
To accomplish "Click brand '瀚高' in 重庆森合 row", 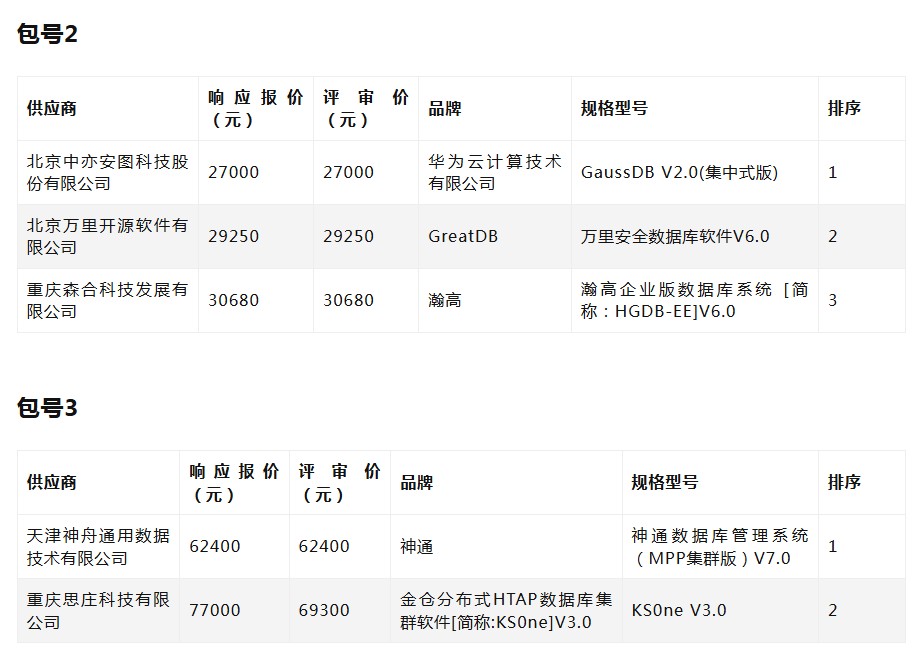I will point(445,301).
